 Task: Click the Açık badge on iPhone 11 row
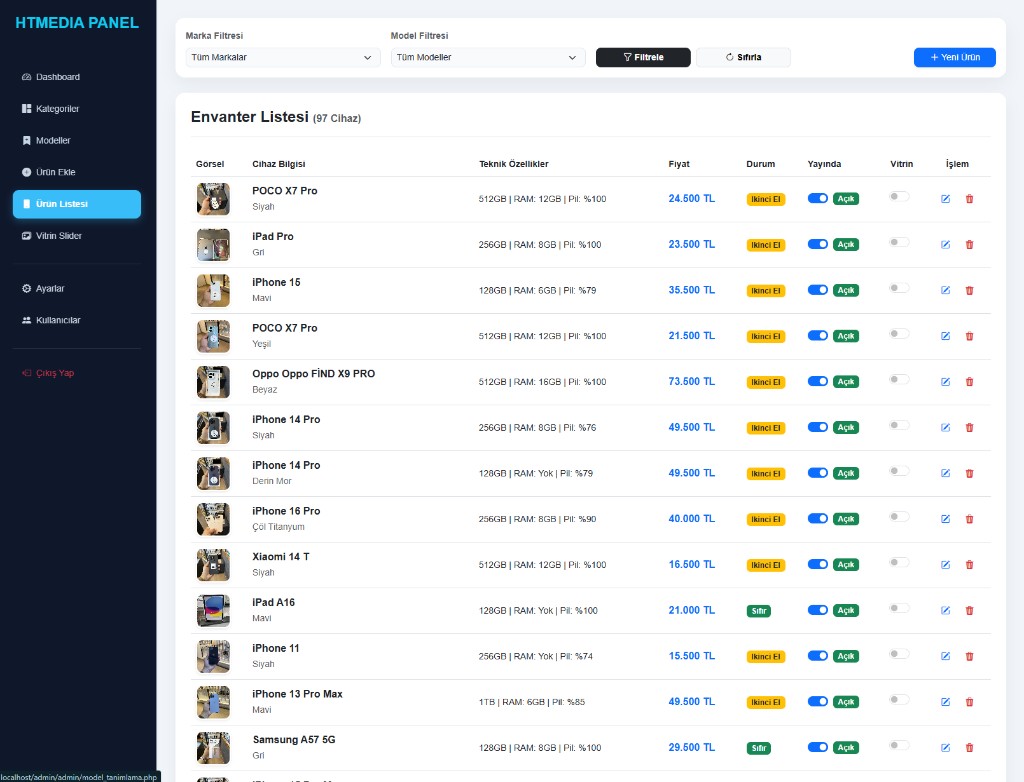click(846, 656)
